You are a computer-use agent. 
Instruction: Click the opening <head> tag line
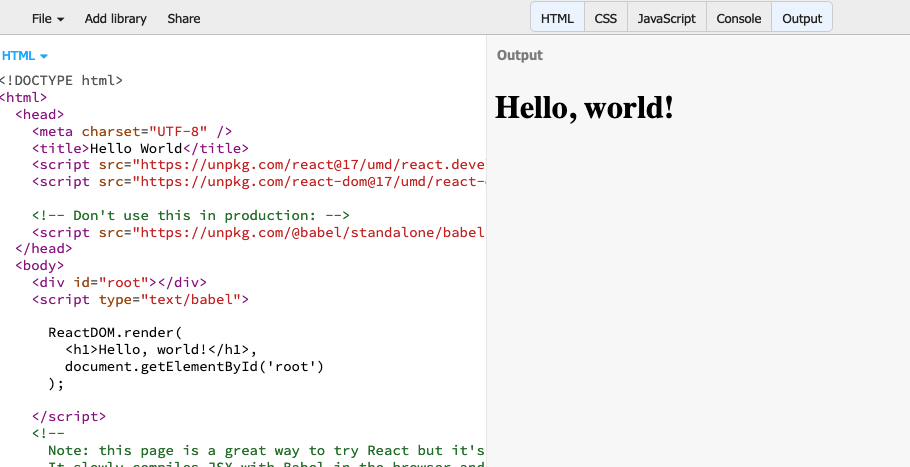[x=39, y=114]
